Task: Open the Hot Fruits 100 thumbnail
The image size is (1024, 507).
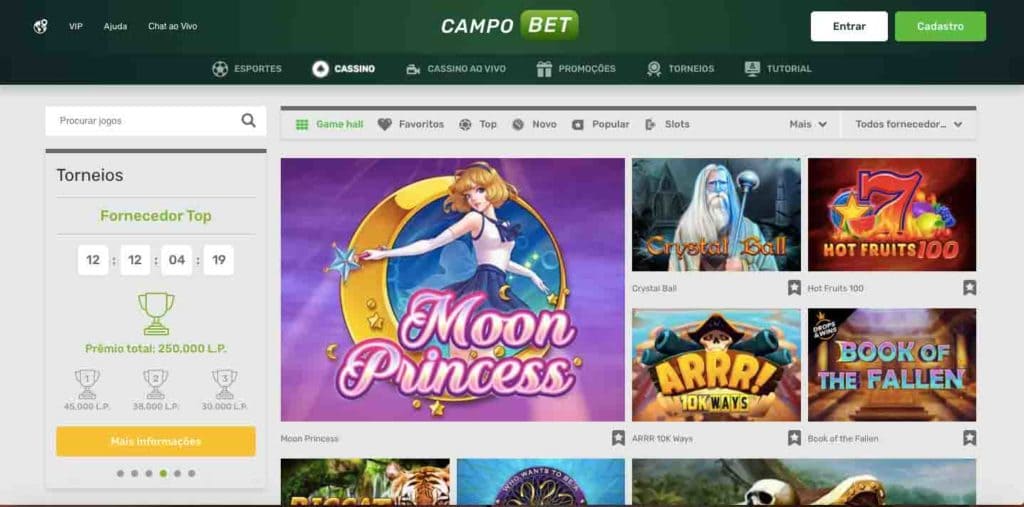Action: click(892, 214)
